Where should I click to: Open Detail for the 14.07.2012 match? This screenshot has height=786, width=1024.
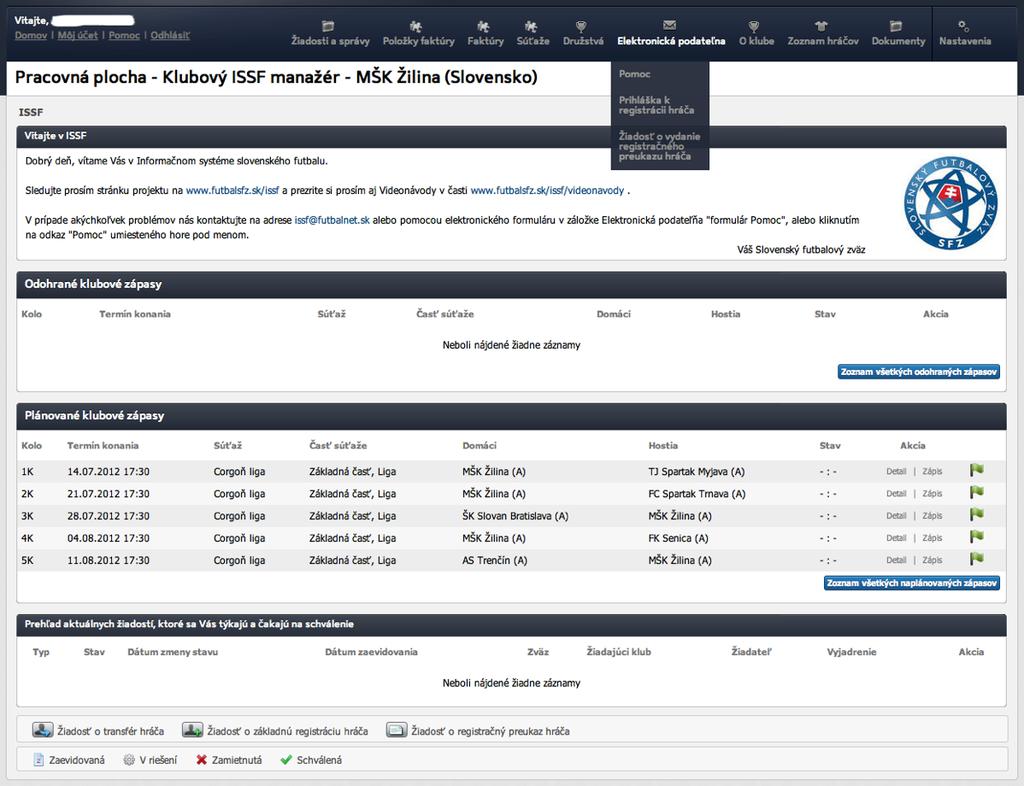click(x=896, y=471)
